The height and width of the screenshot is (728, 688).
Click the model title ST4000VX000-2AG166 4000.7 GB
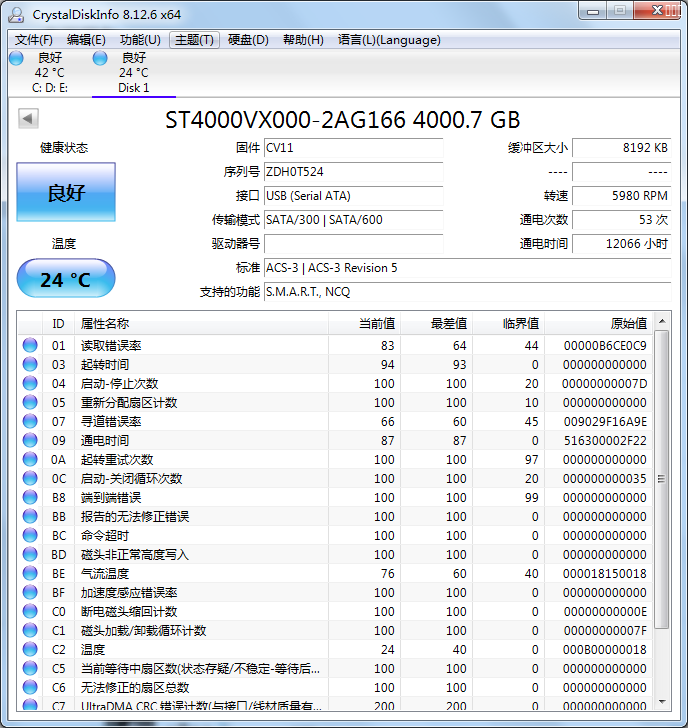[x=343, y=120]
